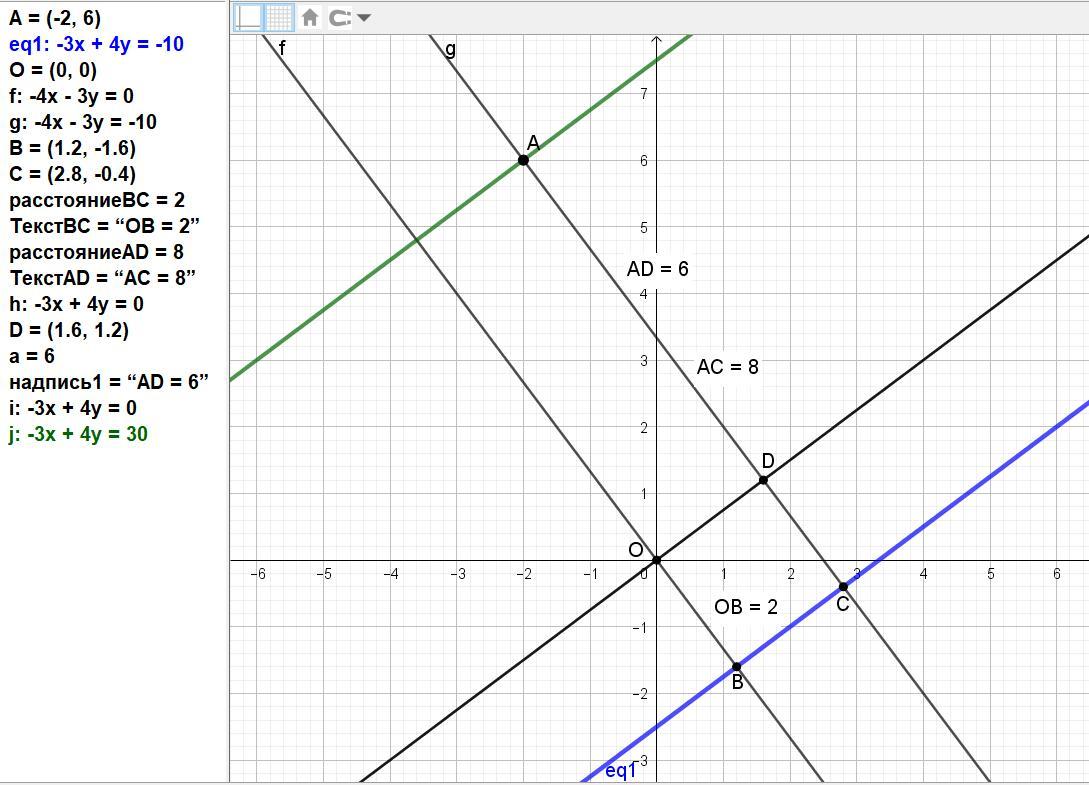Toggle the axes display button

click(x=248, y=17)
